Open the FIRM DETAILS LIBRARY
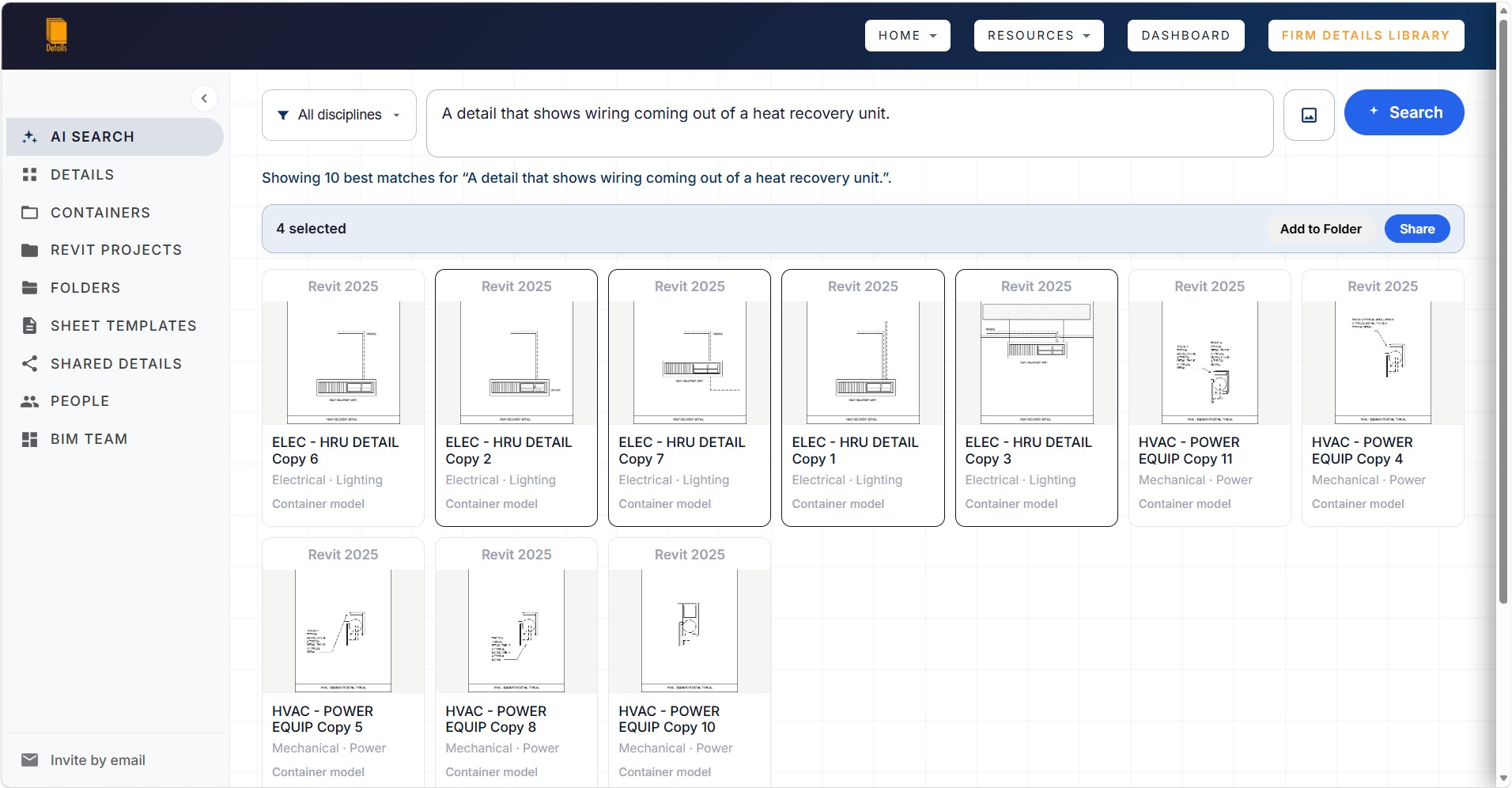 (1366, 36)
